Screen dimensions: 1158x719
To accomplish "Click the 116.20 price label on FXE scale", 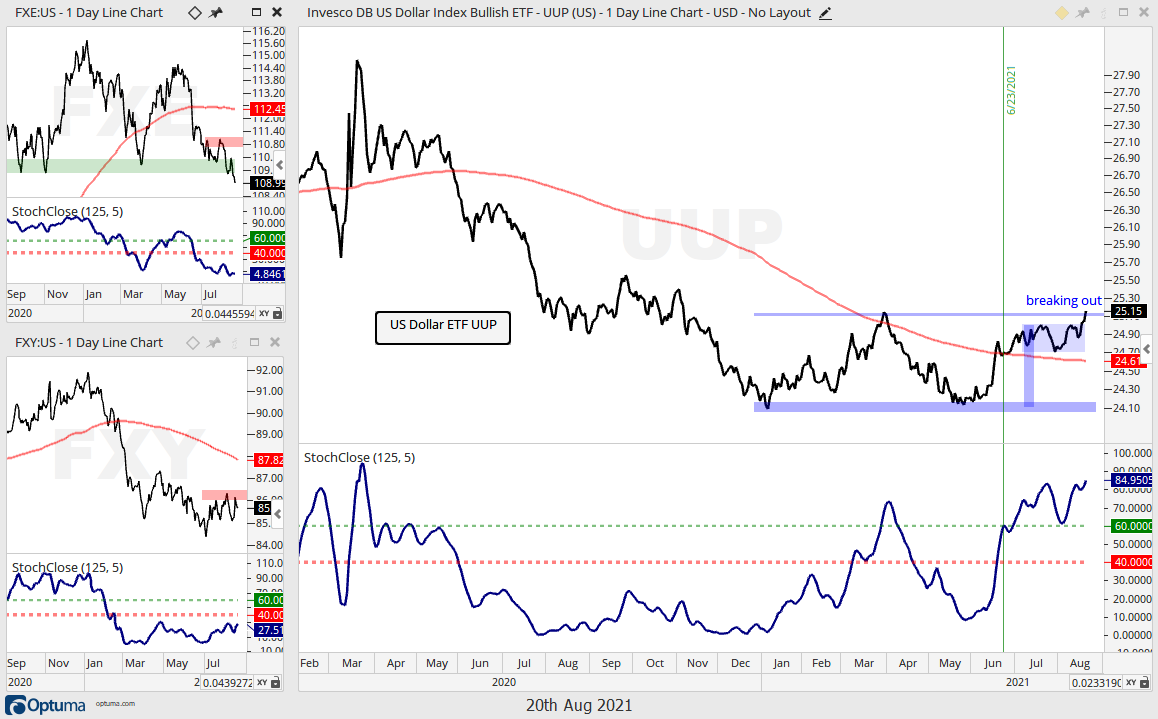I will [268, 31].
